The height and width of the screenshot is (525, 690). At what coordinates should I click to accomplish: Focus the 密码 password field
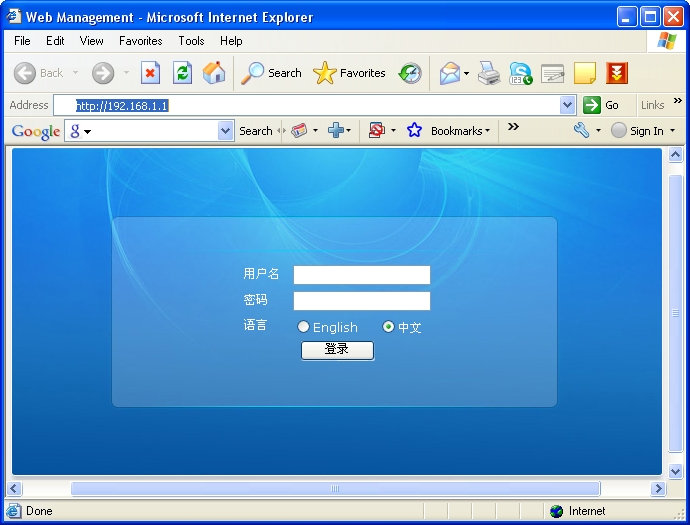pyautogui.click(x=362, y=301)
